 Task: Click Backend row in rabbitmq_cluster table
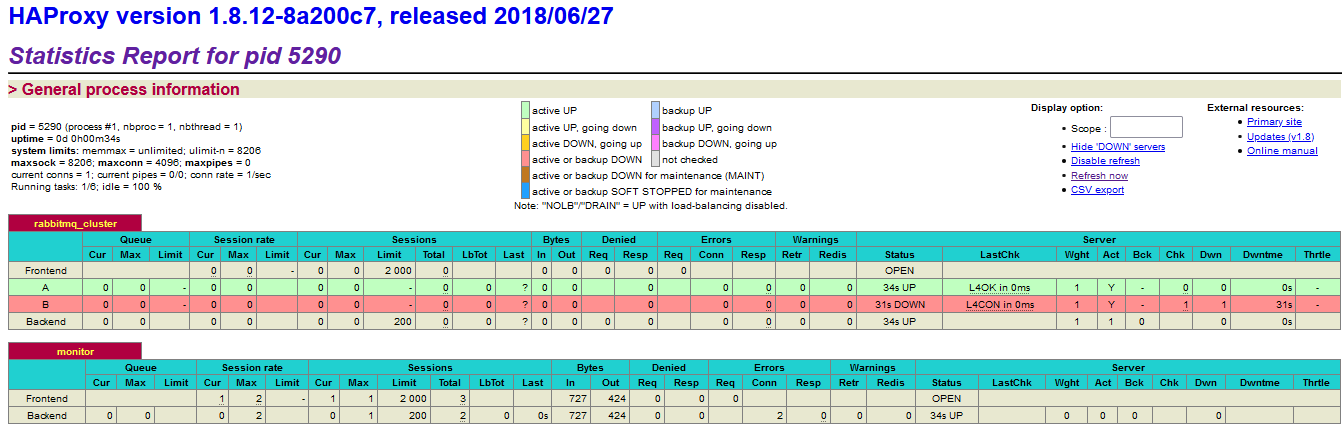click(x=674, y=321)
